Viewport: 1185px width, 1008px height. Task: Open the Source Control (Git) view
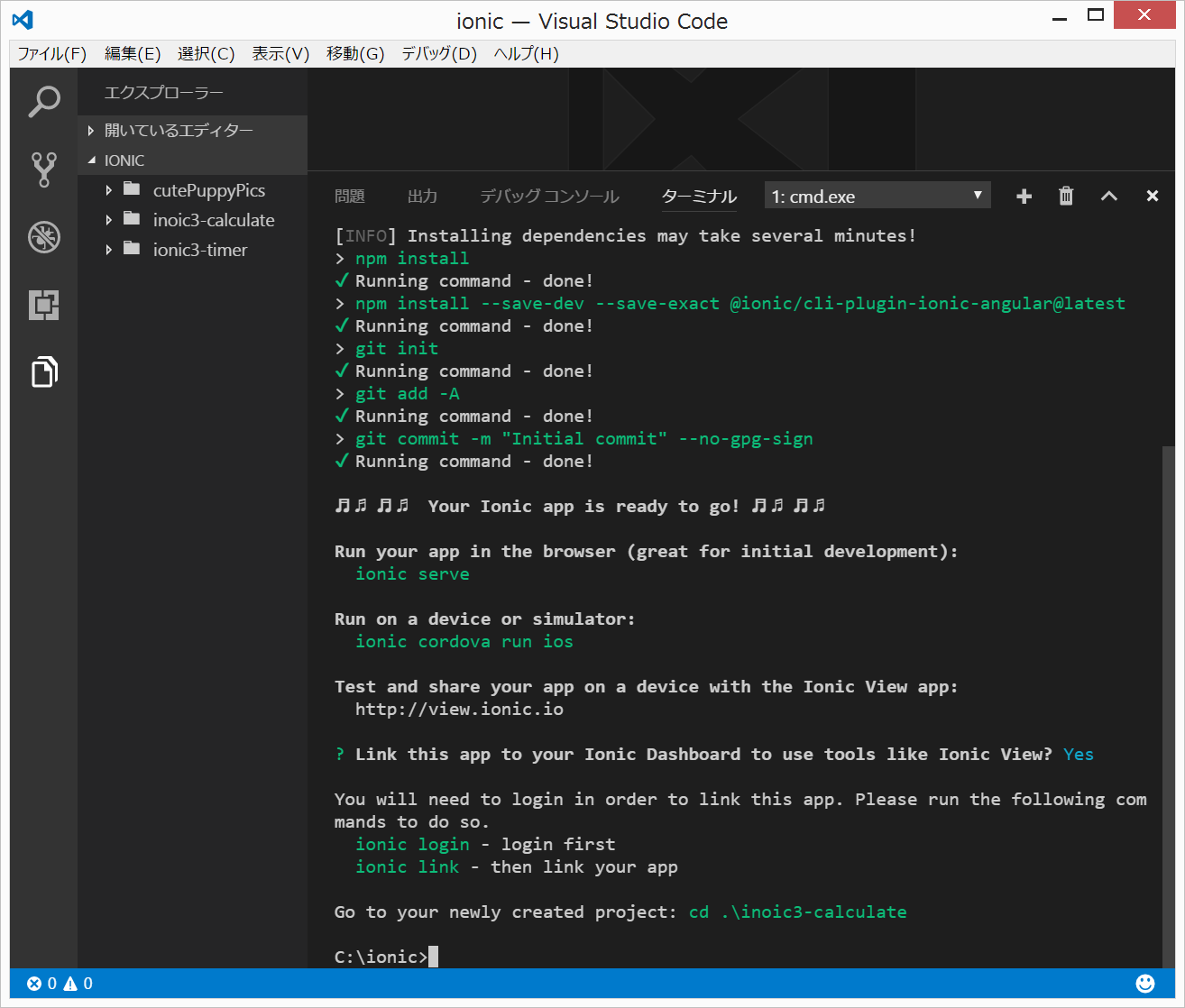click(x=43, y=169)
